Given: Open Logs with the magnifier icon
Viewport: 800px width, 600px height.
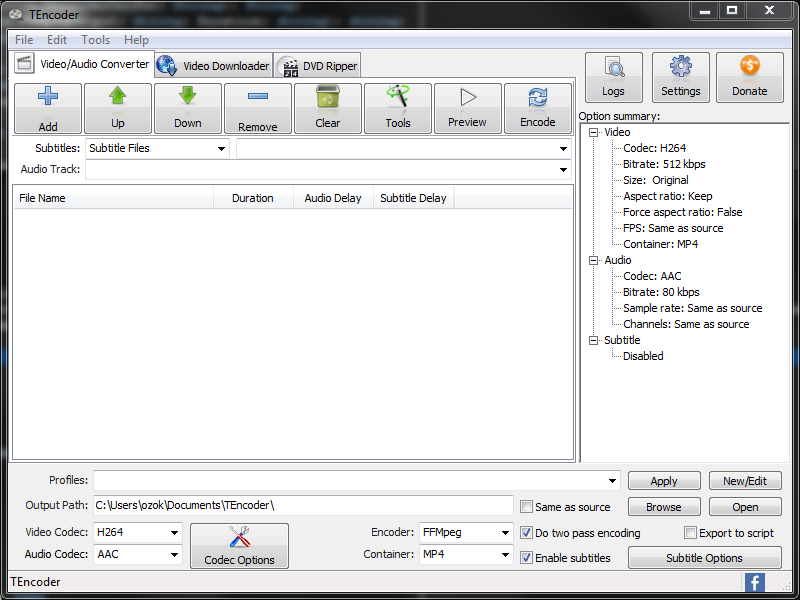Looking at the screenshot, I should click(613, 68).
